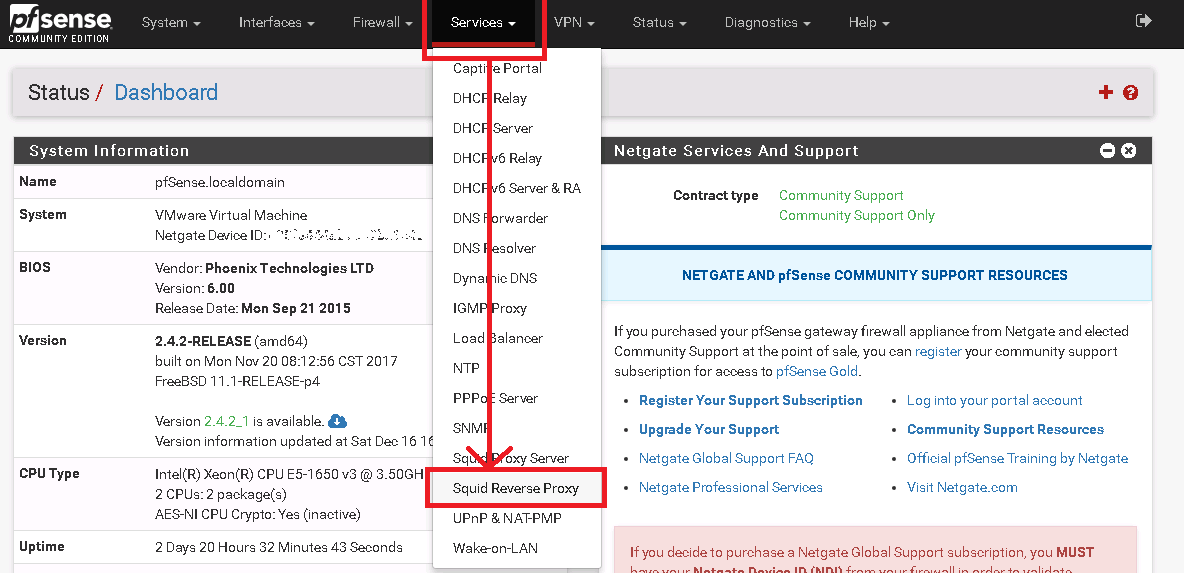Open the Diagnostics dropdown menu

tap(767, 23)
